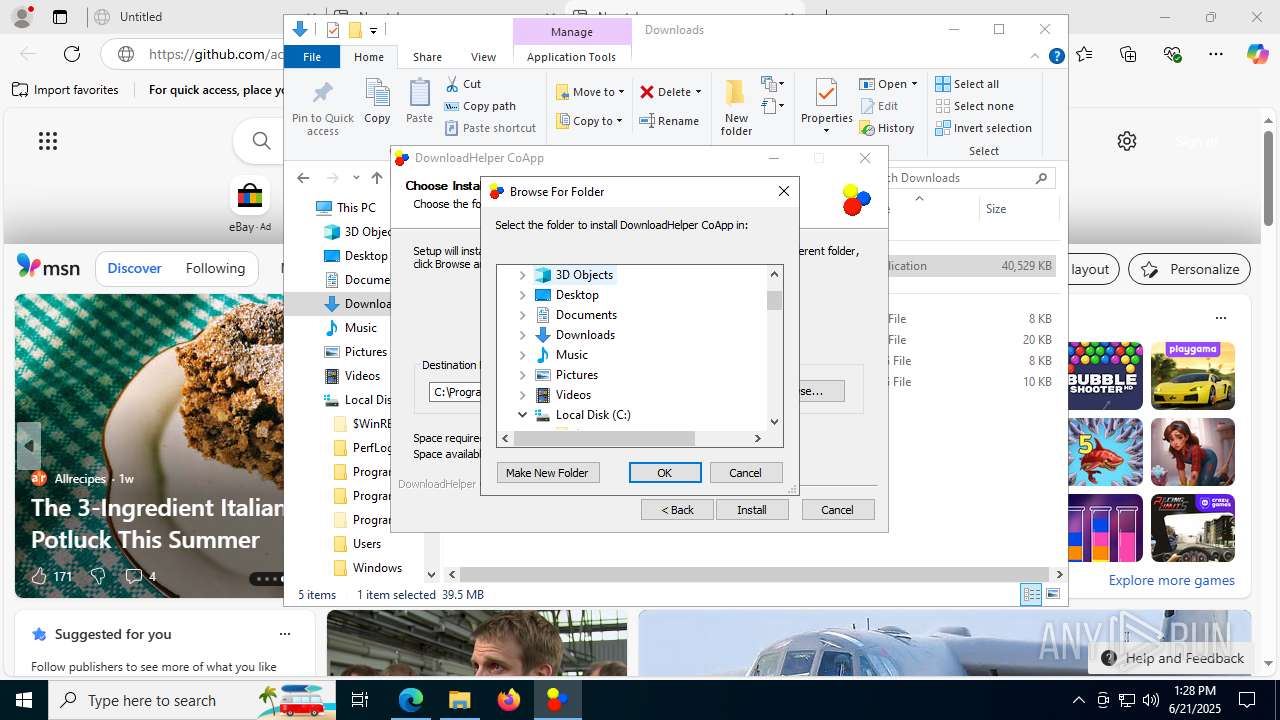
Task: Click New folder icon in Explorer ribbon
Action: point(736,107)
